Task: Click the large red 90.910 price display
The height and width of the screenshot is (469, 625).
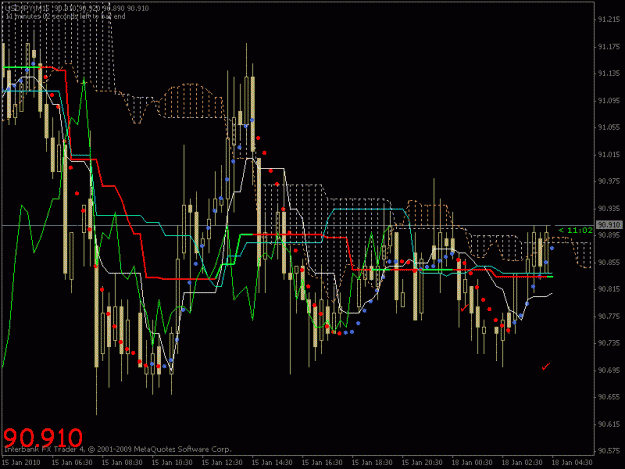Action: point(43,437)
